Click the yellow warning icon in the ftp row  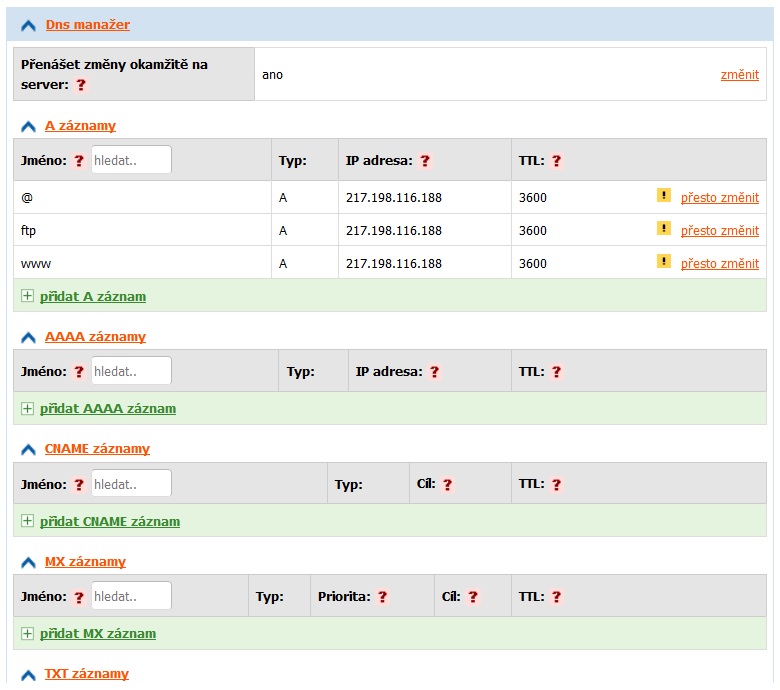click(x=663, y=229)
